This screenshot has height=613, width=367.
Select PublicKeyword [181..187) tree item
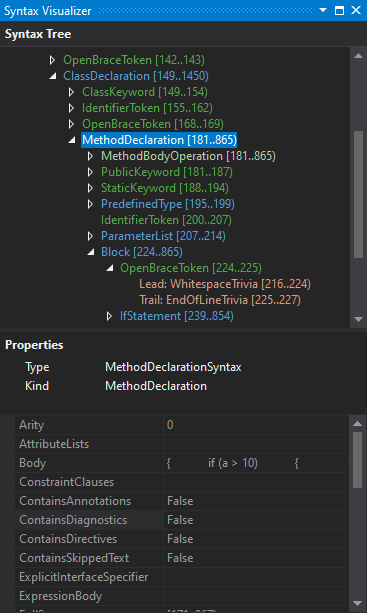tap(166, 172)
